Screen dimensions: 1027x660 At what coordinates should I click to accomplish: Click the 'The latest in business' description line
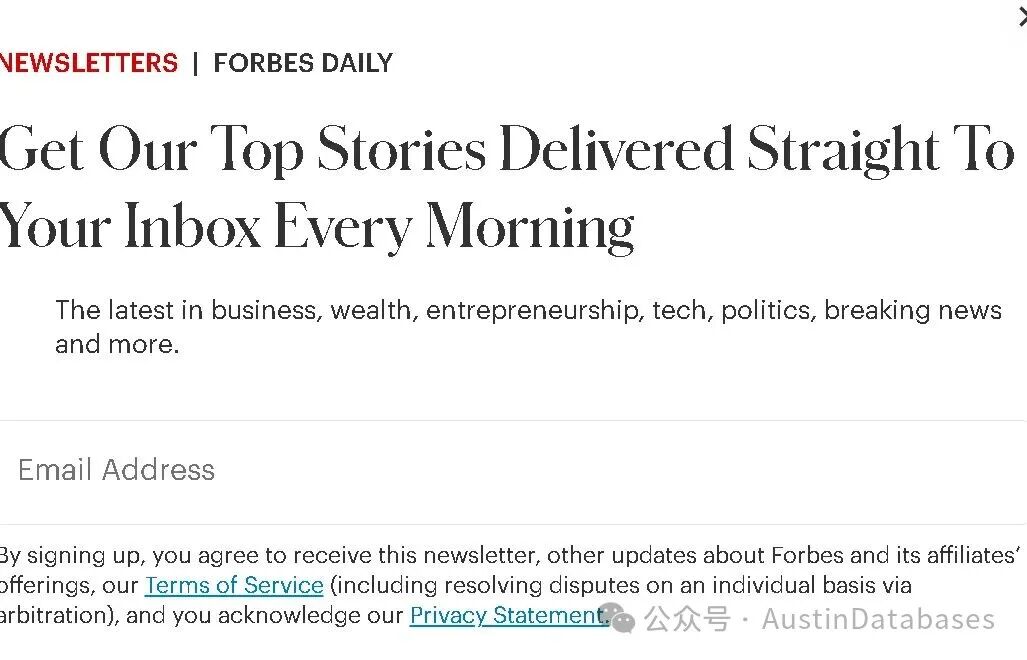(529, 310)
